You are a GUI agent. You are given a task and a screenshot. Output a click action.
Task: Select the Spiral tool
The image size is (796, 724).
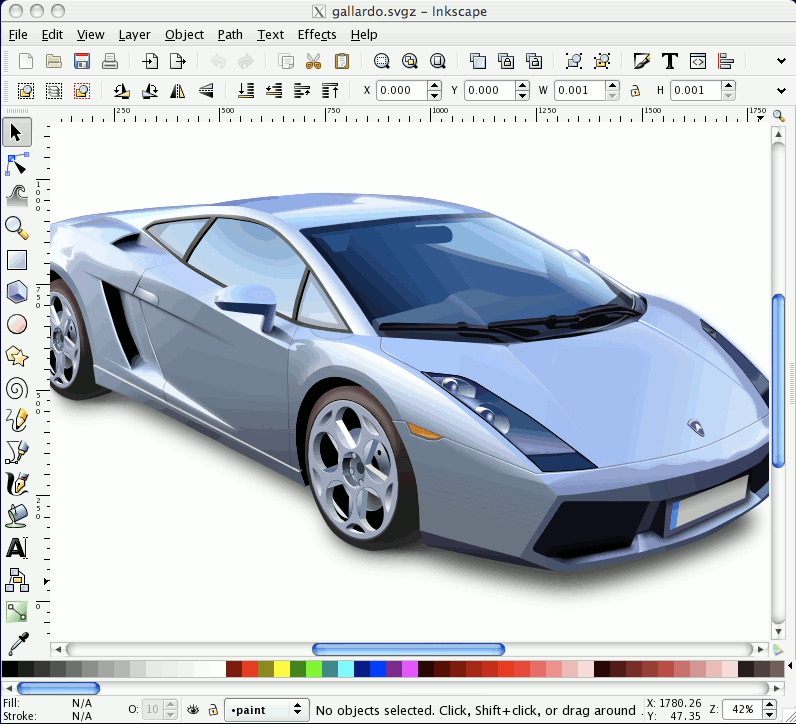coord(17,388)
